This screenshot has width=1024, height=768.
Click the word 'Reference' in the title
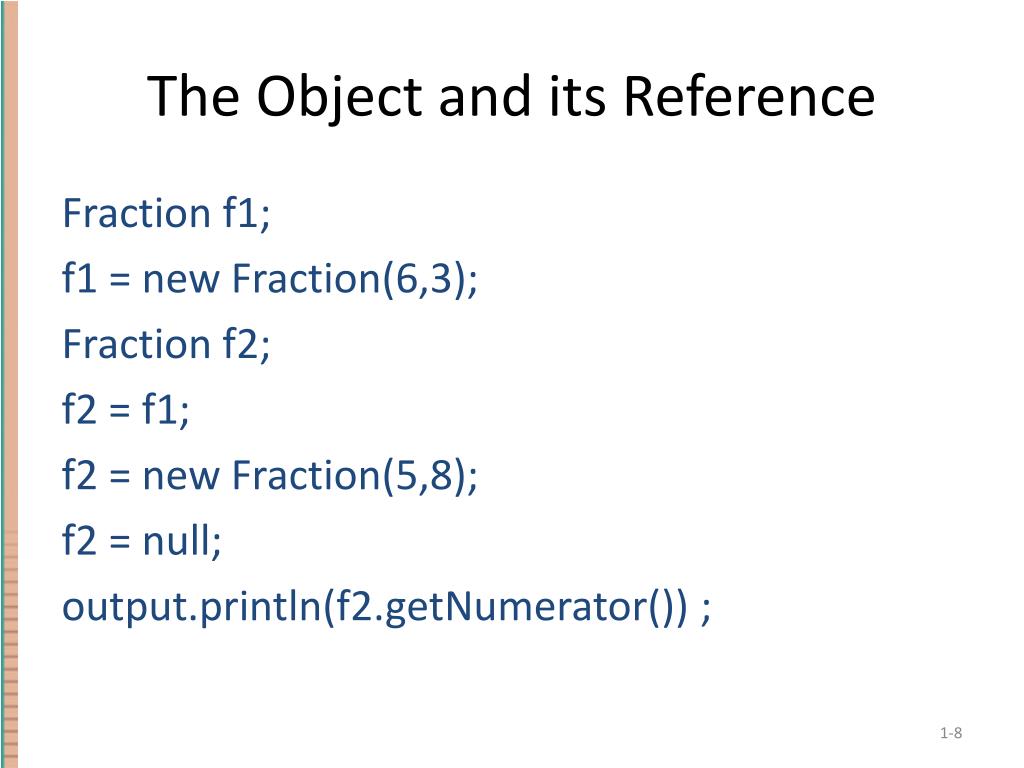tap(749, 95)
